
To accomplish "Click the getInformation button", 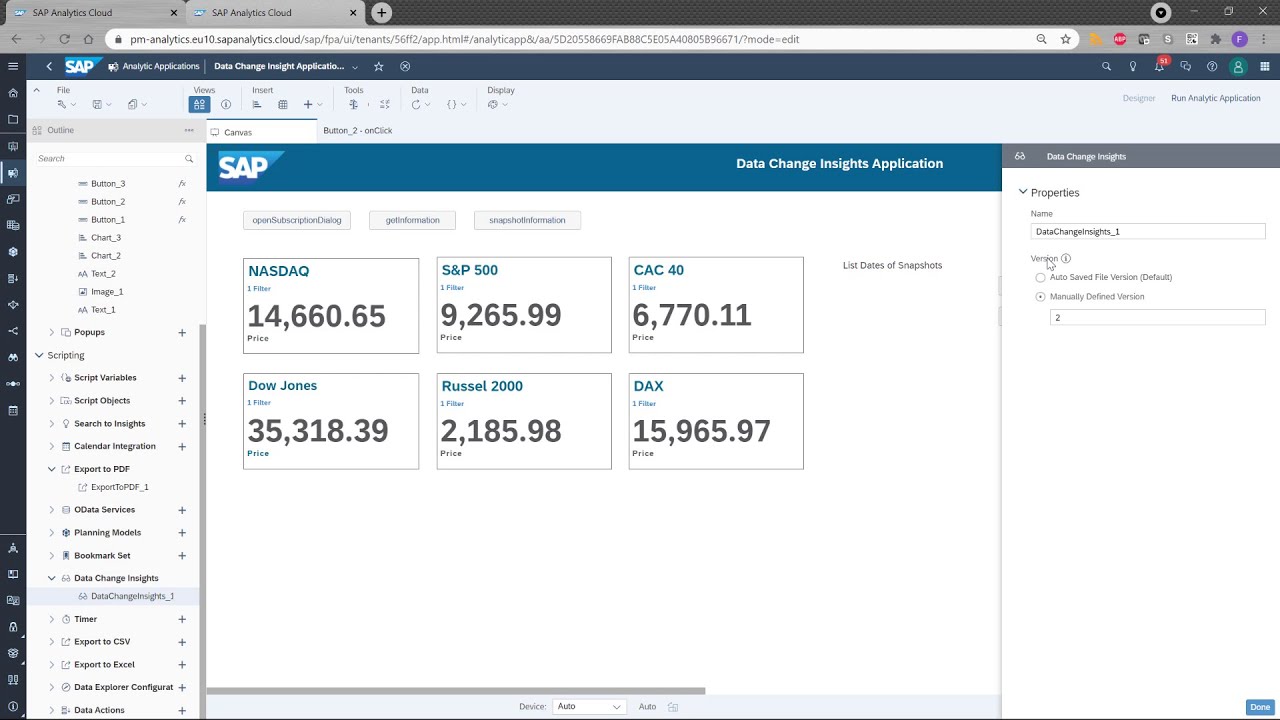I will [413, 220].
